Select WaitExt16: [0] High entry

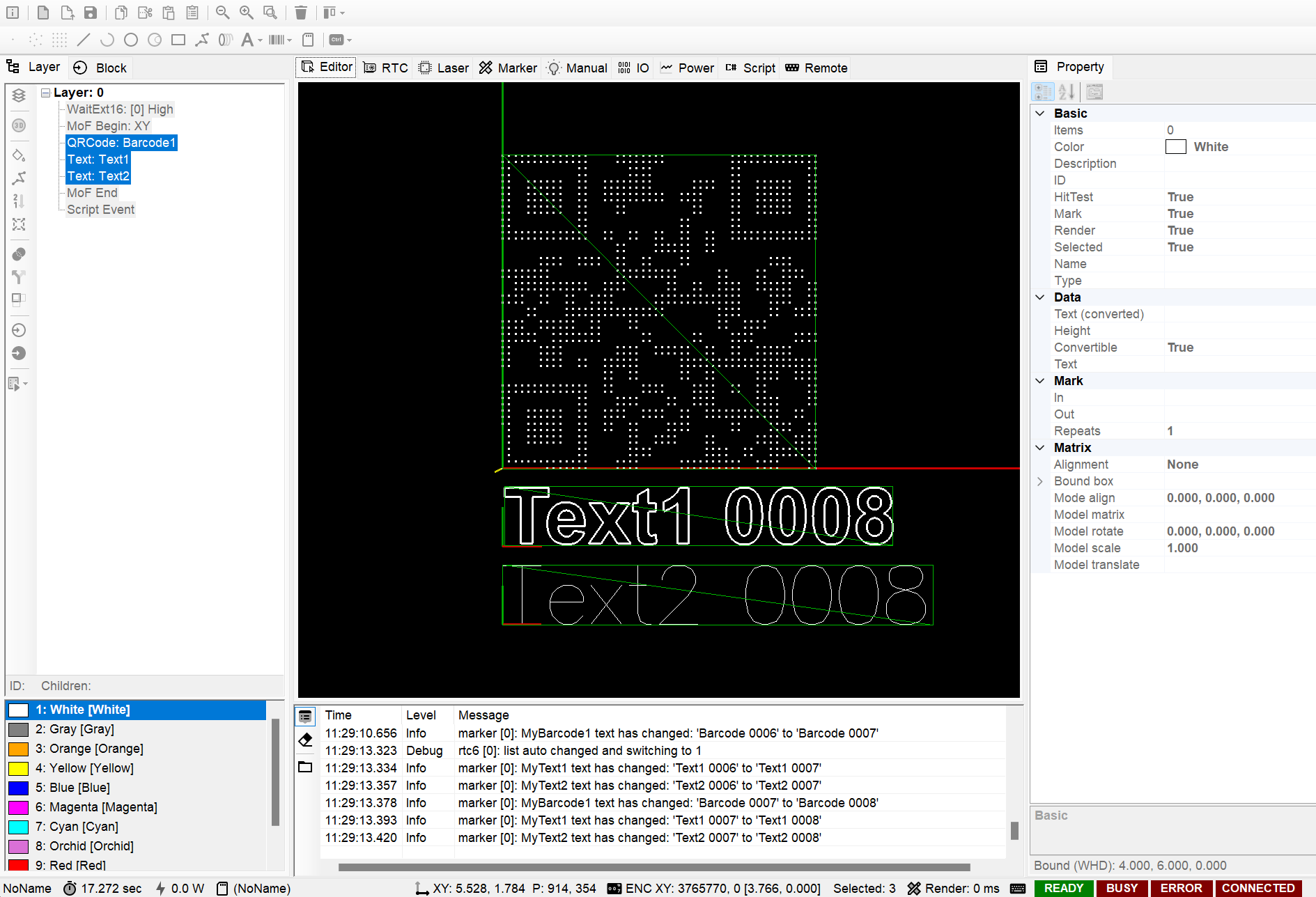pos(120,109)
